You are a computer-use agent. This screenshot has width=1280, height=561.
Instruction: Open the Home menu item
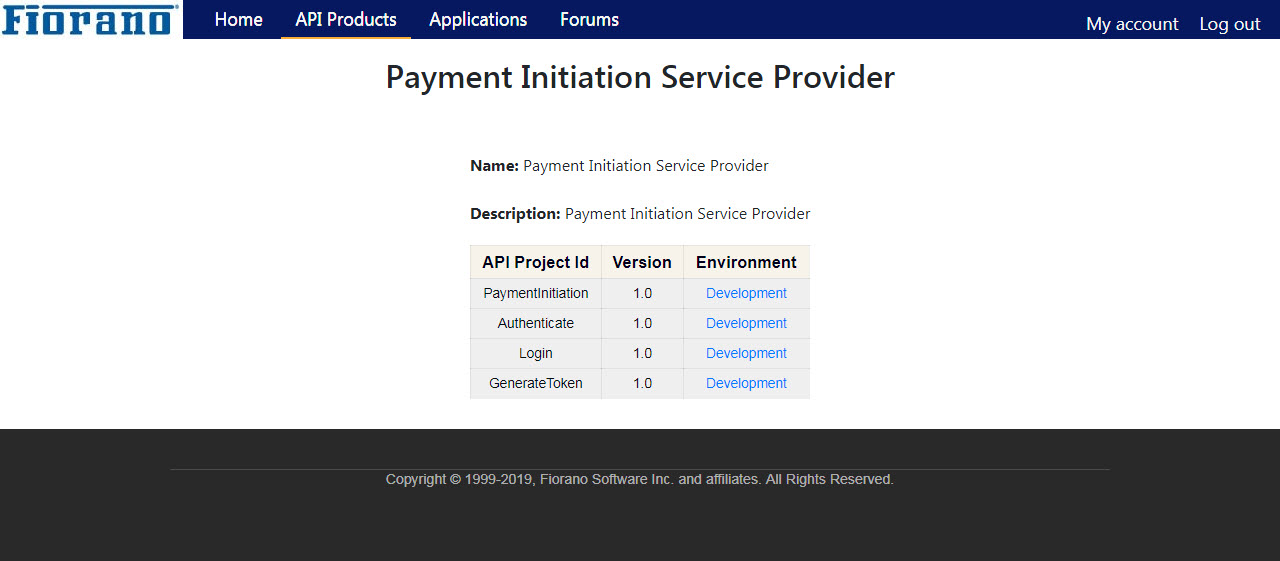coord(239,20)
